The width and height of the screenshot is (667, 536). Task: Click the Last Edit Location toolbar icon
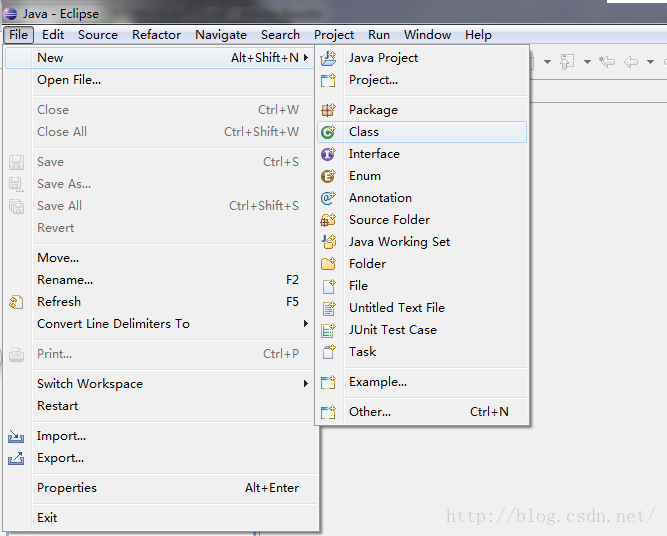pos(607,62)
